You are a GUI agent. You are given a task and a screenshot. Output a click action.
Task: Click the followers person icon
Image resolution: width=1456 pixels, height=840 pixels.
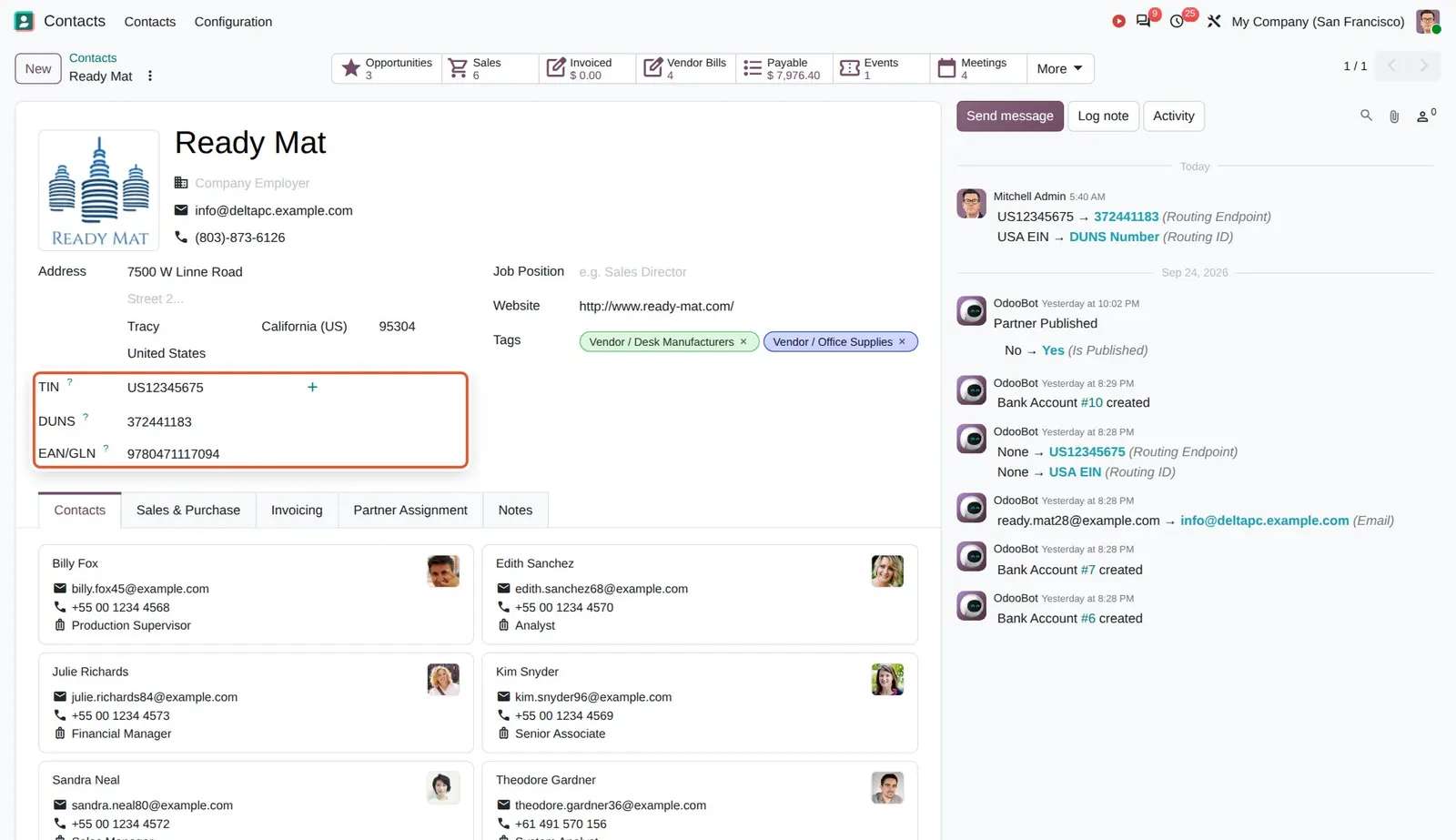(x=1425, y=116)
